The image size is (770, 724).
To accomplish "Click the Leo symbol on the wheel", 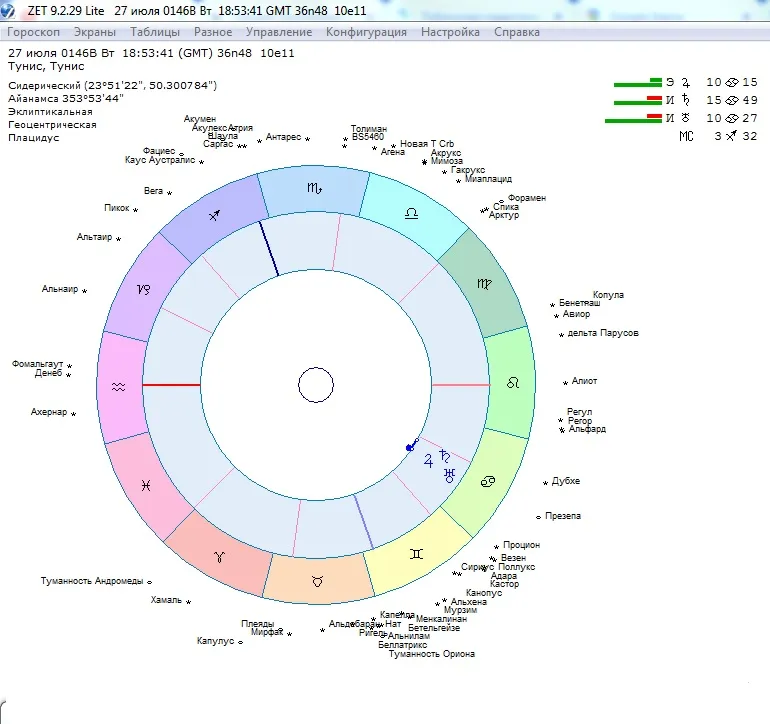I will 513,383.
